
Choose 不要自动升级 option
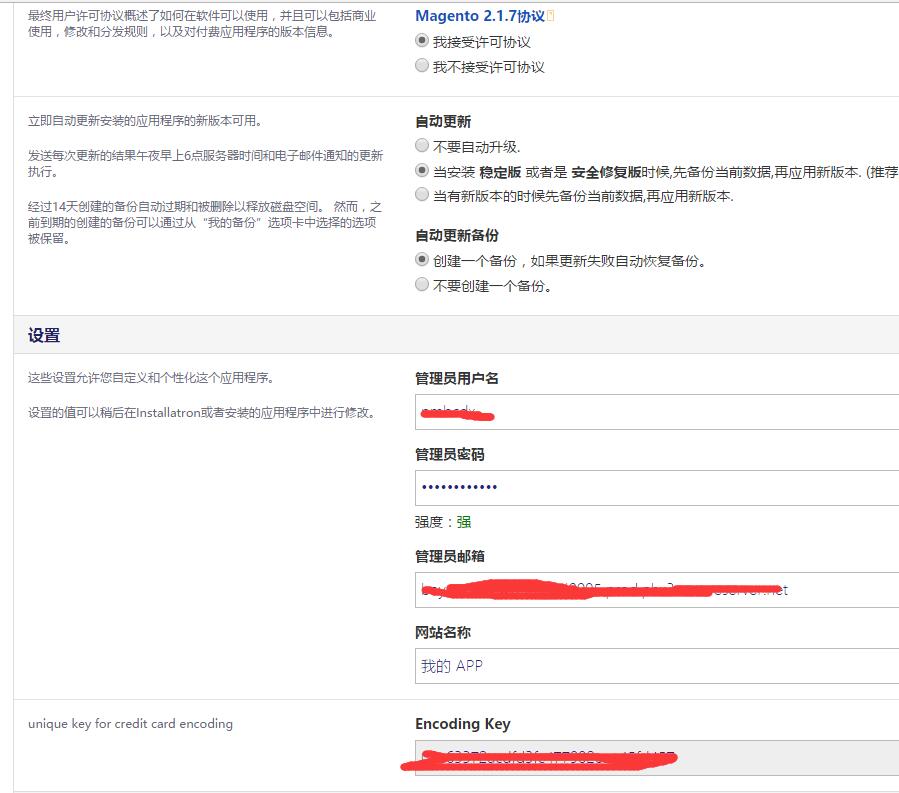(422, 146)
